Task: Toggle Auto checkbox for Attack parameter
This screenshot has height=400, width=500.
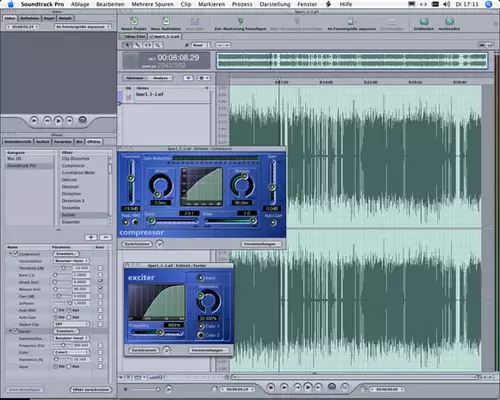Action: point(100,282)
